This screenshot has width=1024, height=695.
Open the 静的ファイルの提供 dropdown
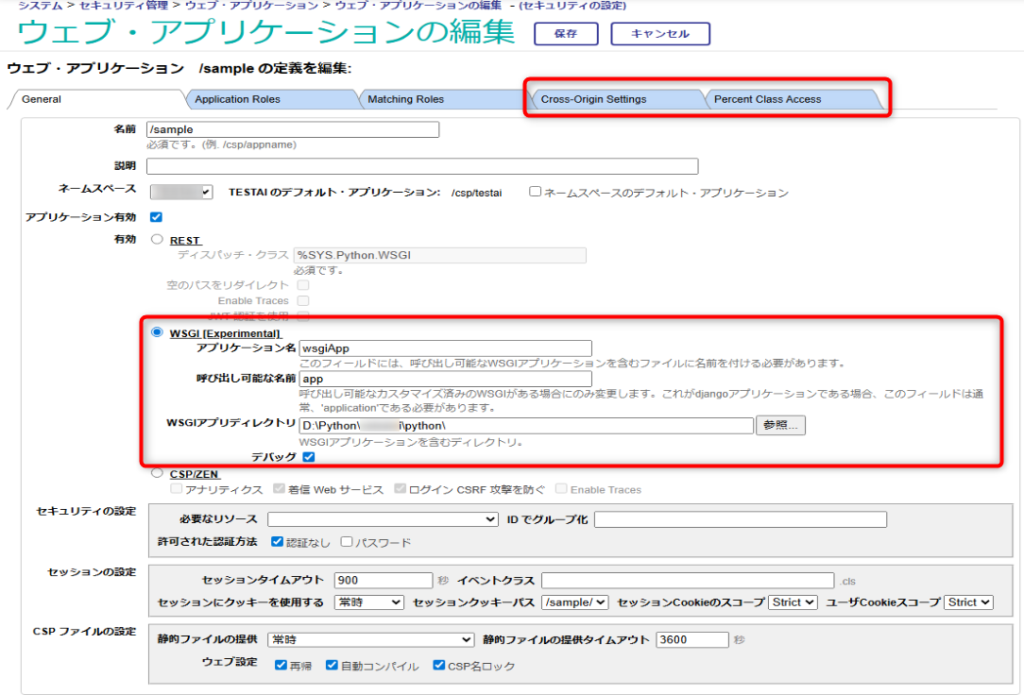point(371,639)
